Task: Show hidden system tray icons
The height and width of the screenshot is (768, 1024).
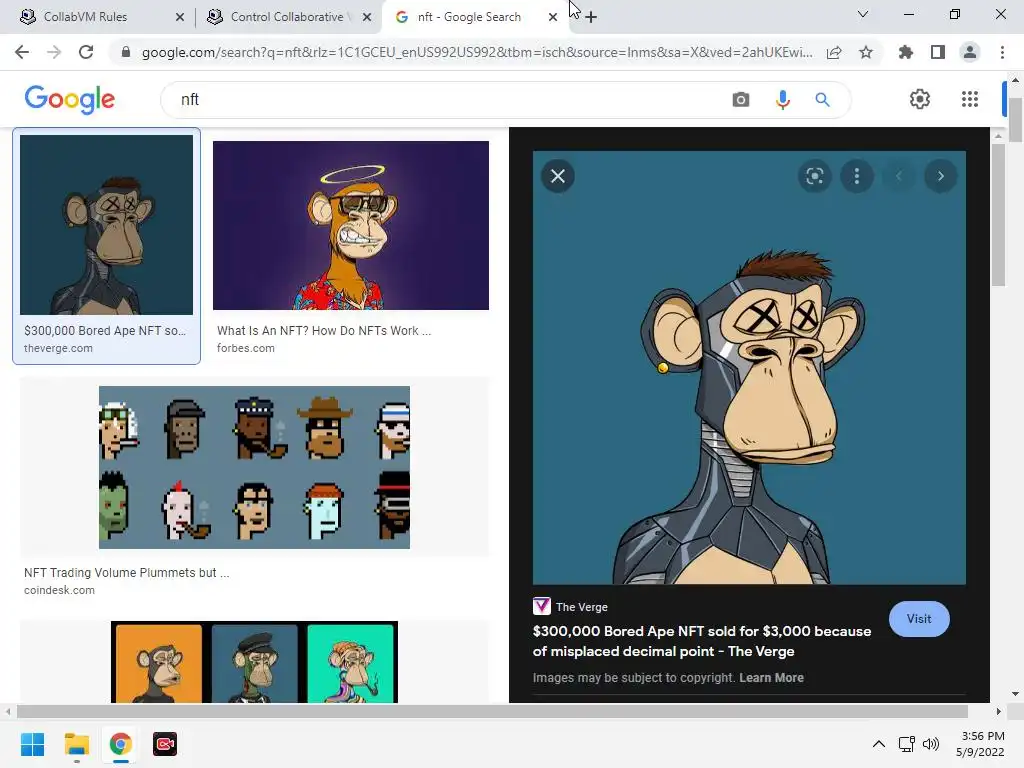Action: point(879,744)
